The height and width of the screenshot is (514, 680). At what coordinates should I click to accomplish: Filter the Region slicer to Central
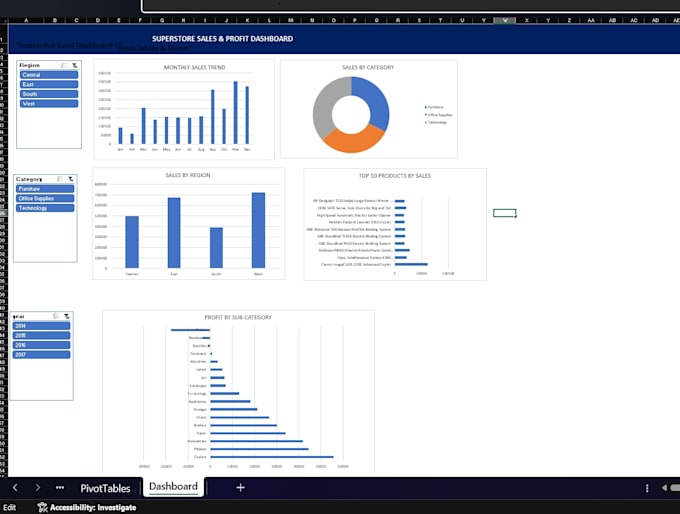point(49,75)
